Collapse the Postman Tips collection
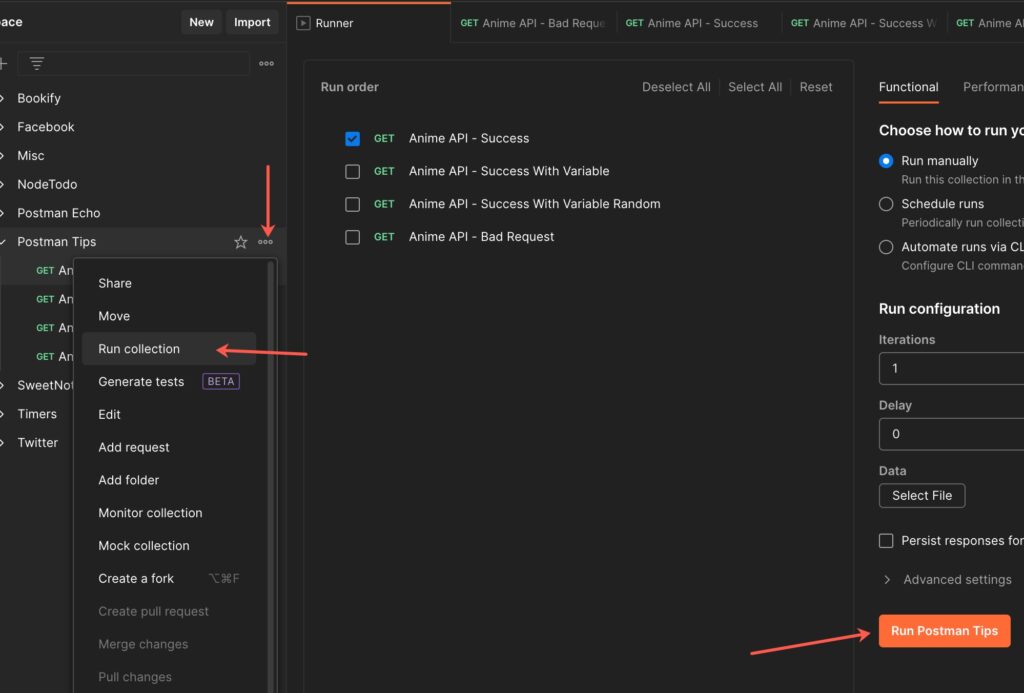This screenshot has width=1024, height=693. tap(4, 242)
